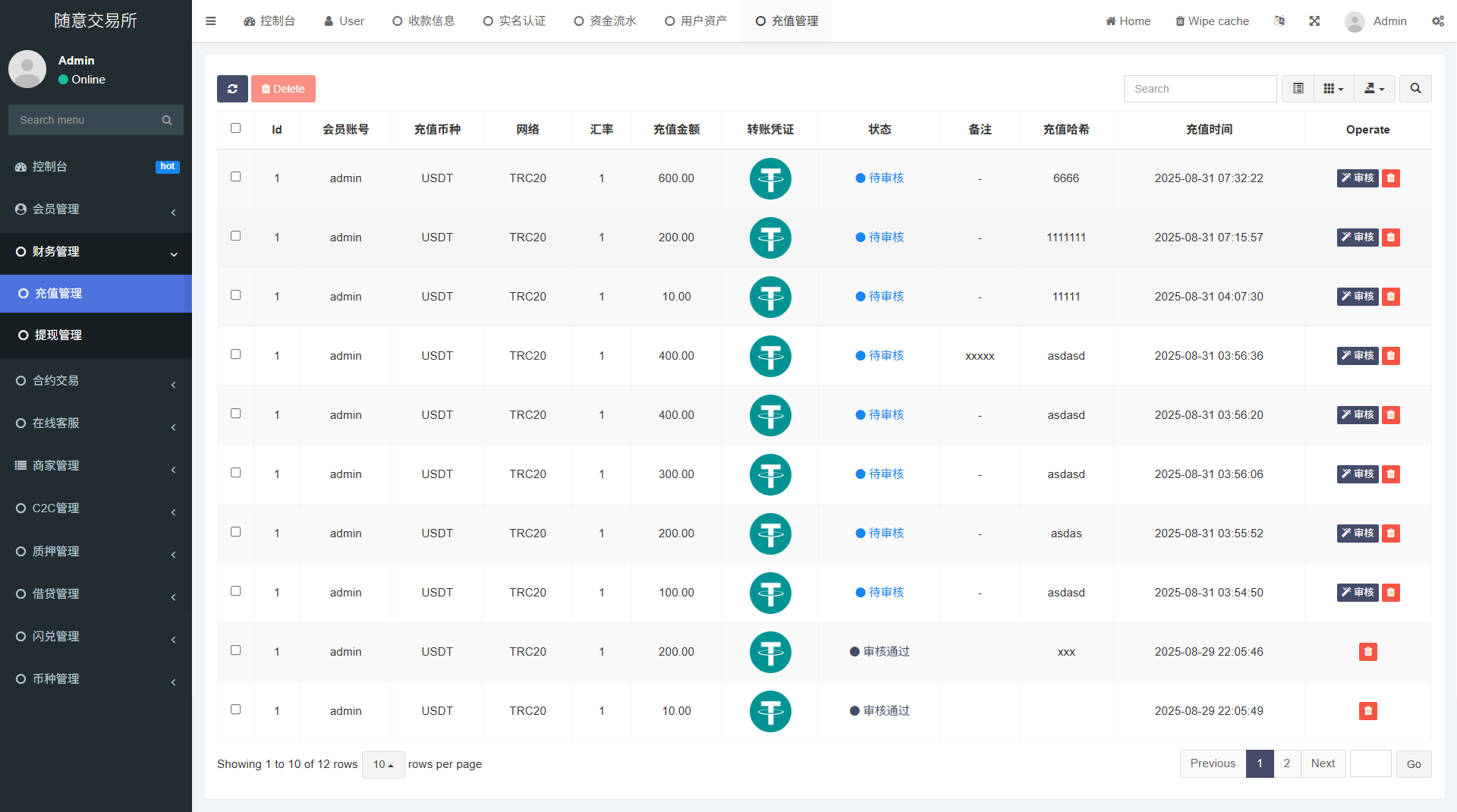
Task: Tick the checkbox for the 600.00 recharge row
Action: click(x=235, y=177)
